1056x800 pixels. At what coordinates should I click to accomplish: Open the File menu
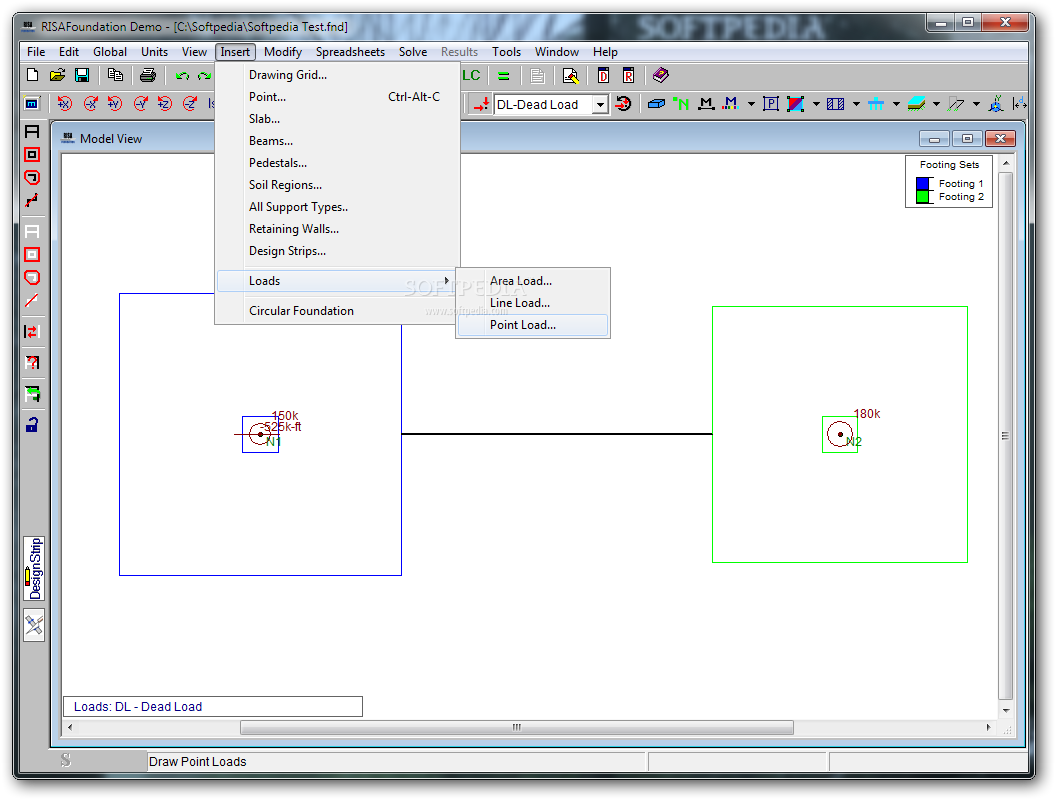click(x=36, y=52)
